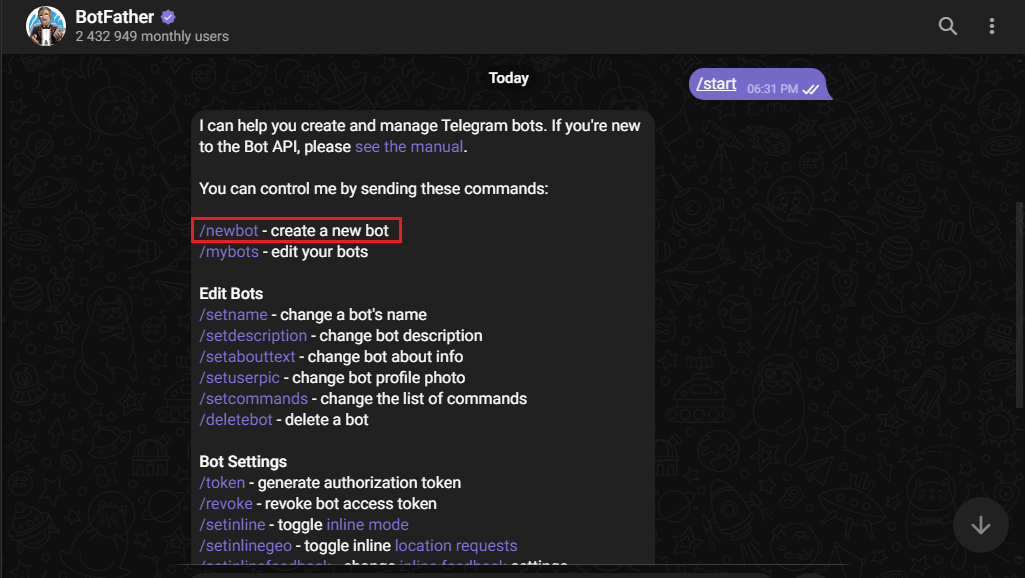
Task: Select the /deletebot command
Action: (236, 419)
